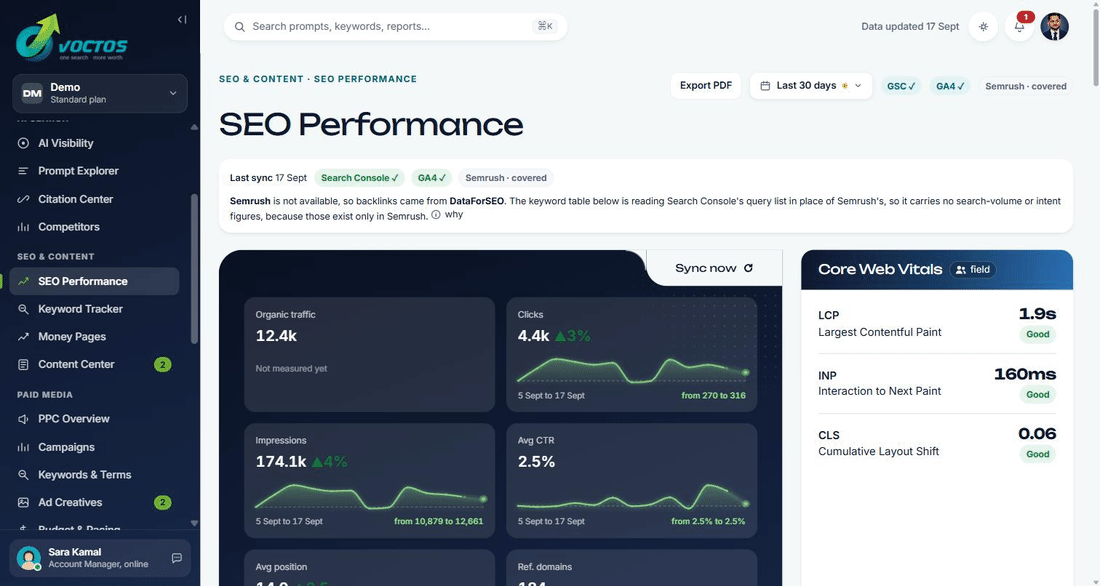Click the why info link
1100x586 pixels.
point(448,215)
